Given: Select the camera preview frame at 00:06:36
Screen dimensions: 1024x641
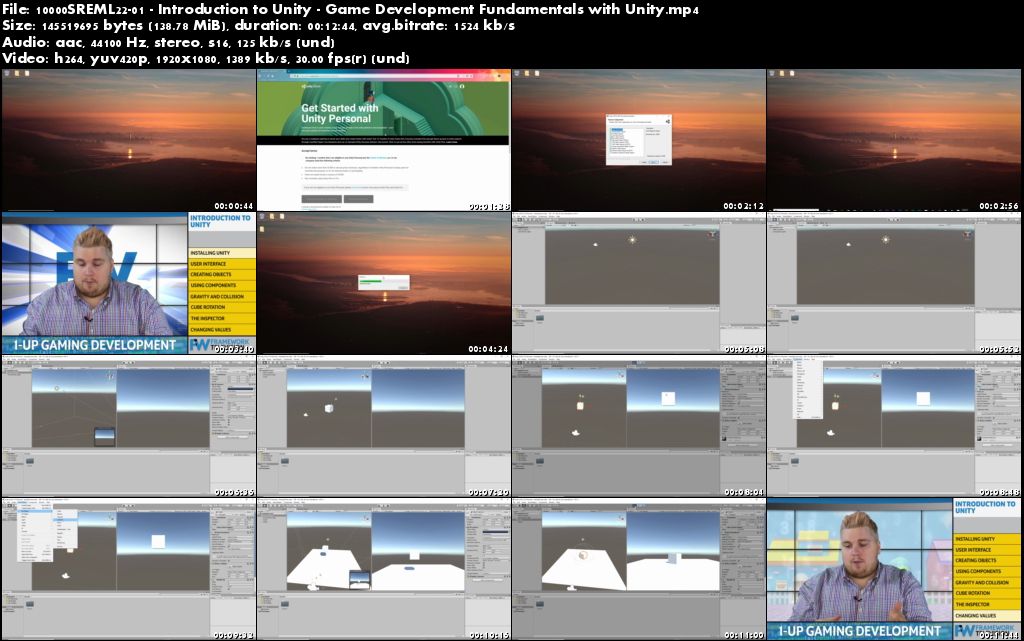Looking at the screenshot, I should point(129,426).
